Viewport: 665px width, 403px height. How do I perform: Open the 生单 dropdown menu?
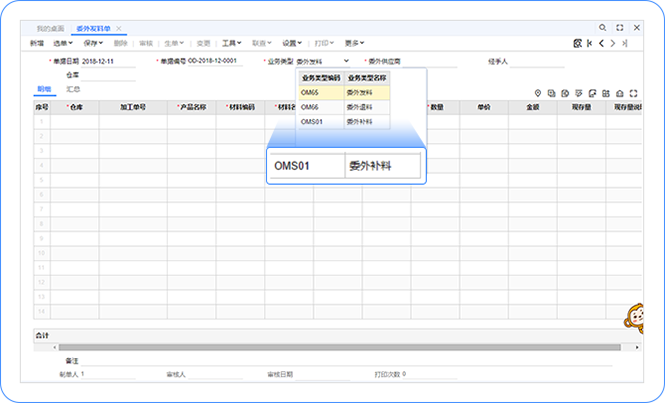pyautogui.click(x=174, y=43)
